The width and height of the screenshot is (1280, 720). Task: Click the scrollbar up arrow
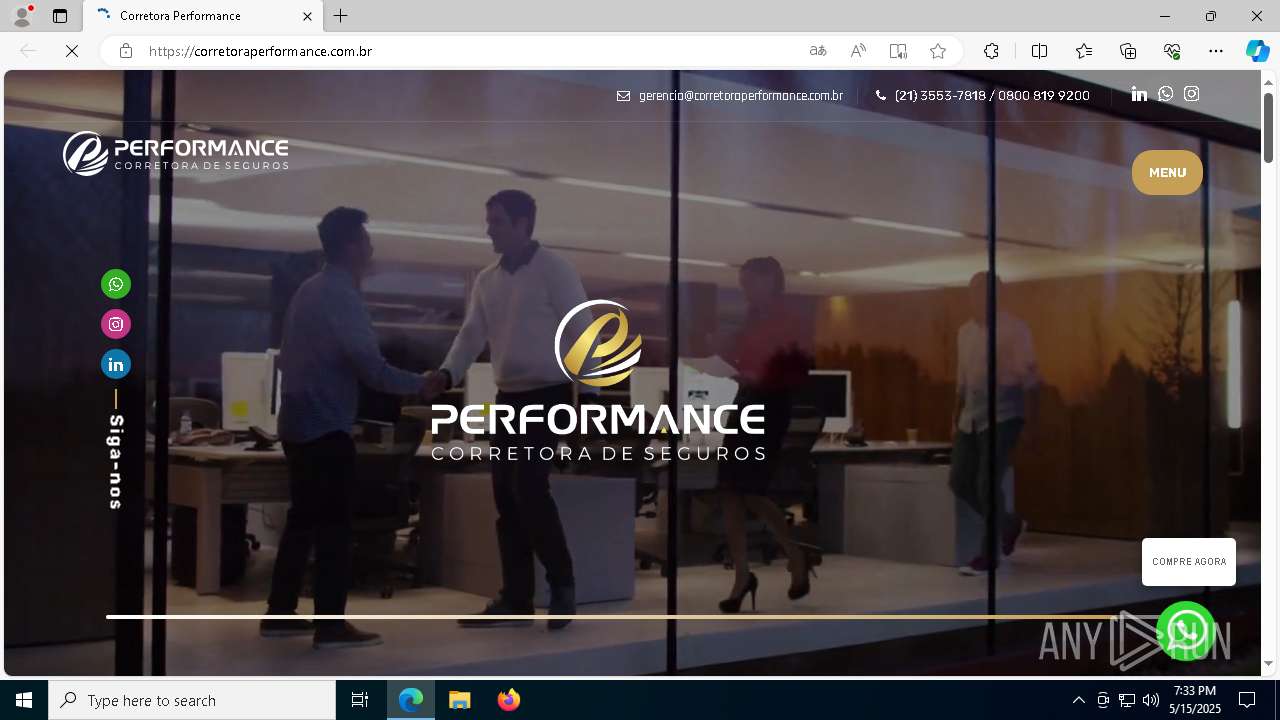pos(1269,81)
